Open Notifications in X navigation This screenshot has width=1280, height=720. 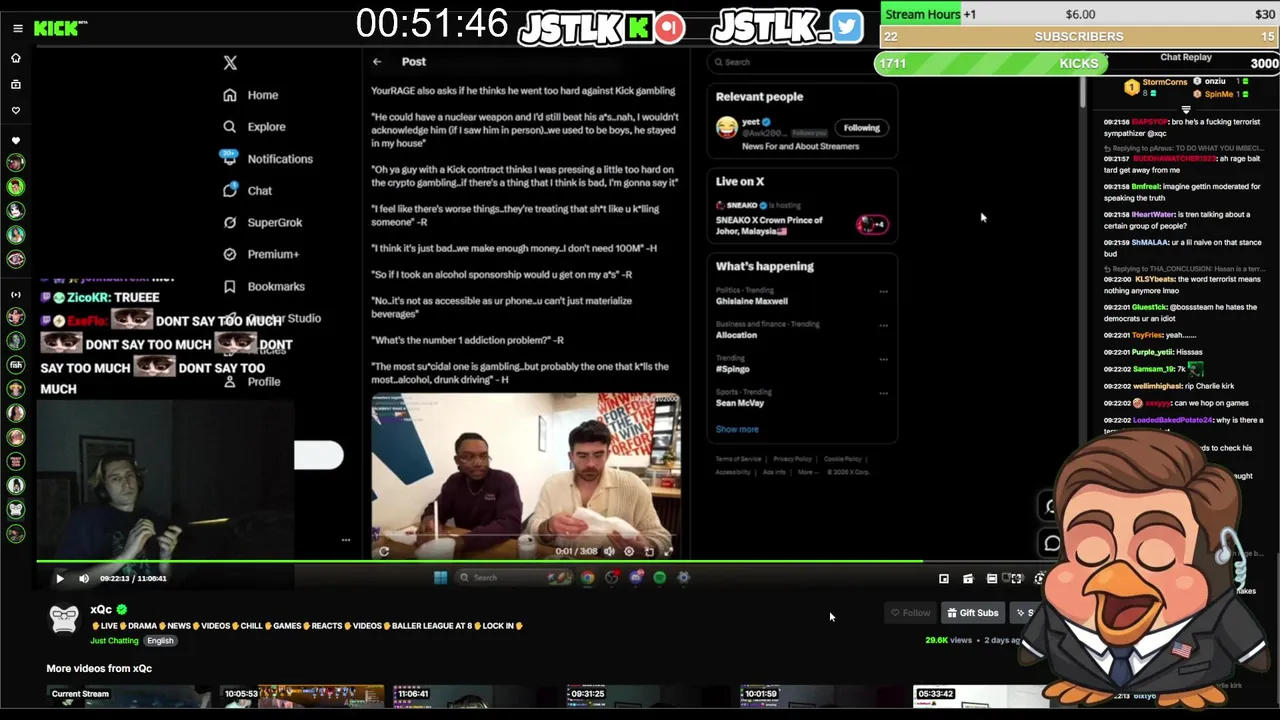point(267,159)
